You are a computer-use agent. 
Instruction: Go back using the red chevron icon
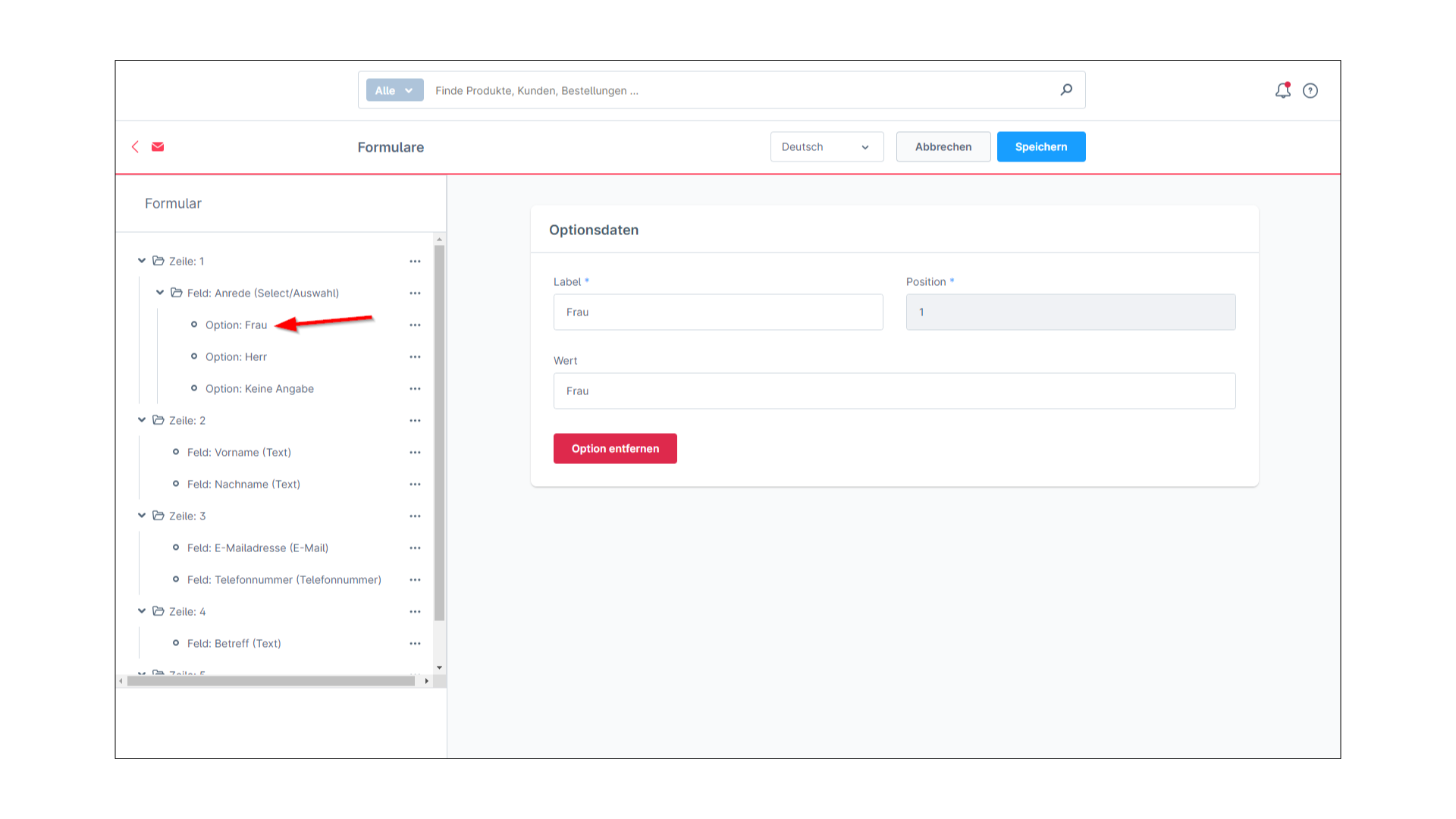point(135,146)
